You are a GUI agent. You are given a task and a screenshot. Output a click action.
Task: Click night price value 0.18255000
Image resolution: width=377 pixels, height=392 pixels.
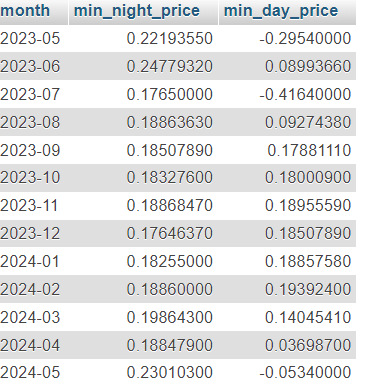[170, 261]
